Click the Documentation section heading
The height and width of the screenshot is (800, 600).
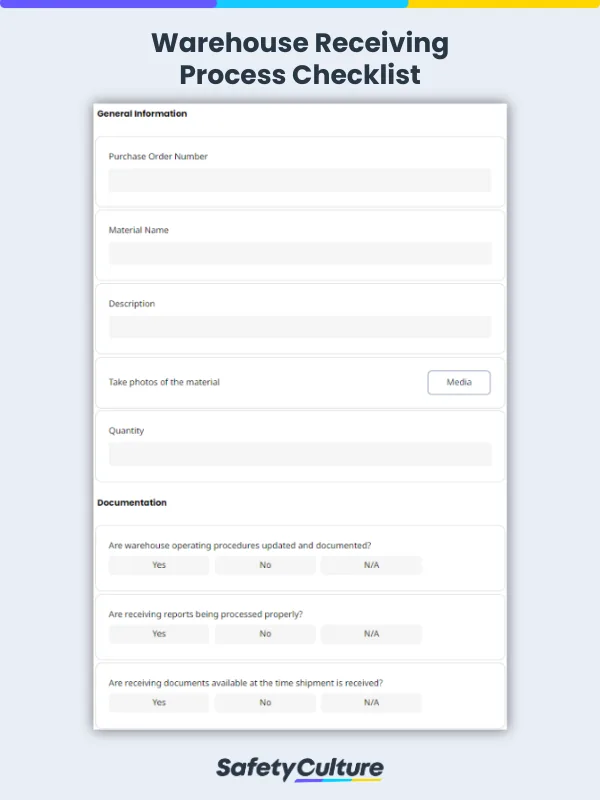pyautogui.click(x=132, y=502)
